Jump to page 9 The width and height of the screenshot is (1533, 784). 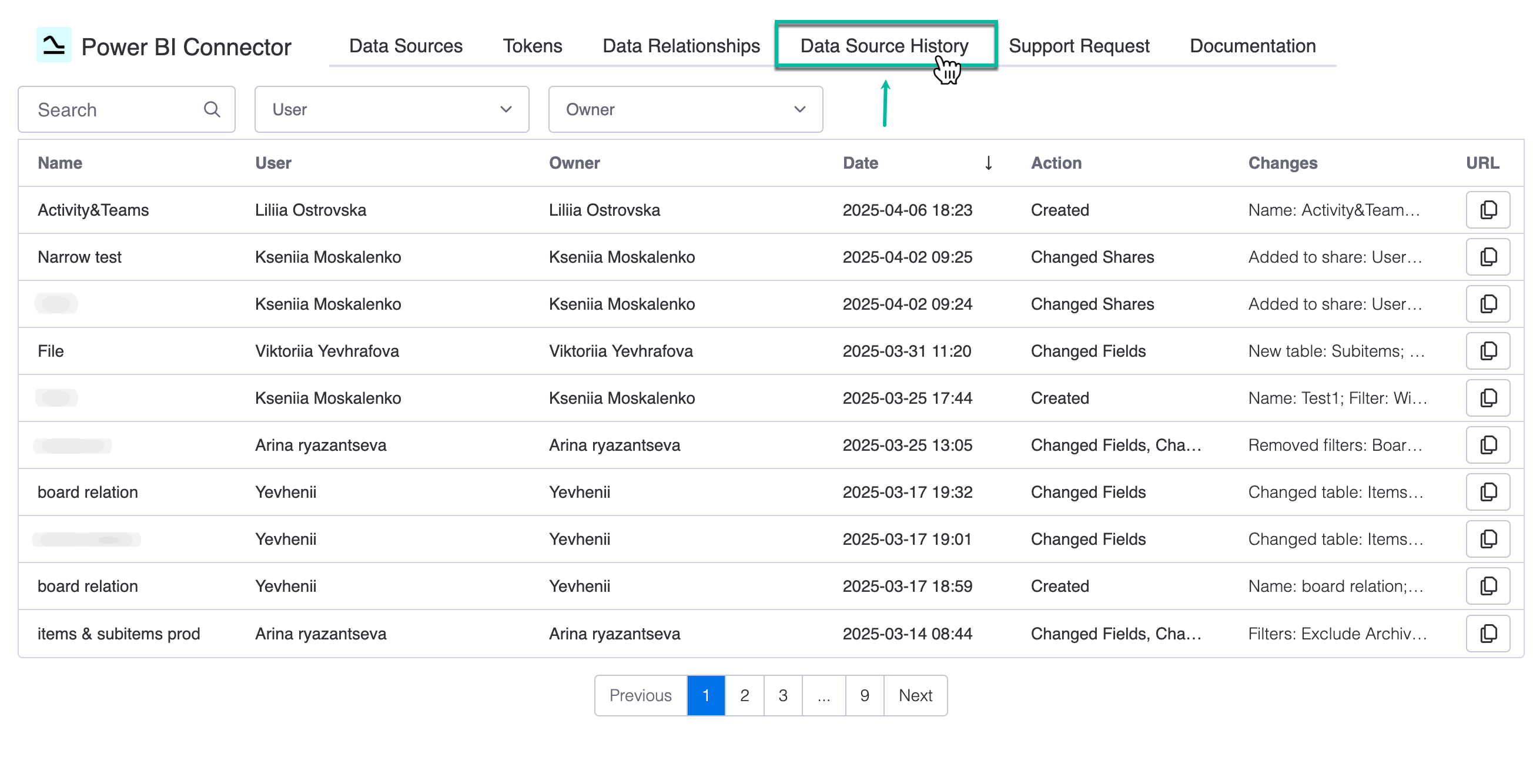864,695
